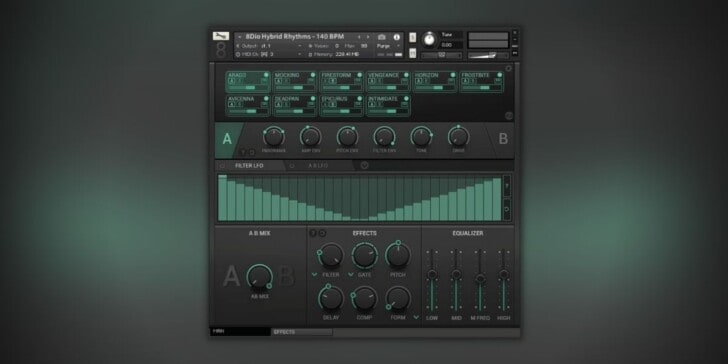Adjust the Pitch Env knob
The height and width of the screenshot is (364, 728).
pos(347,137)
